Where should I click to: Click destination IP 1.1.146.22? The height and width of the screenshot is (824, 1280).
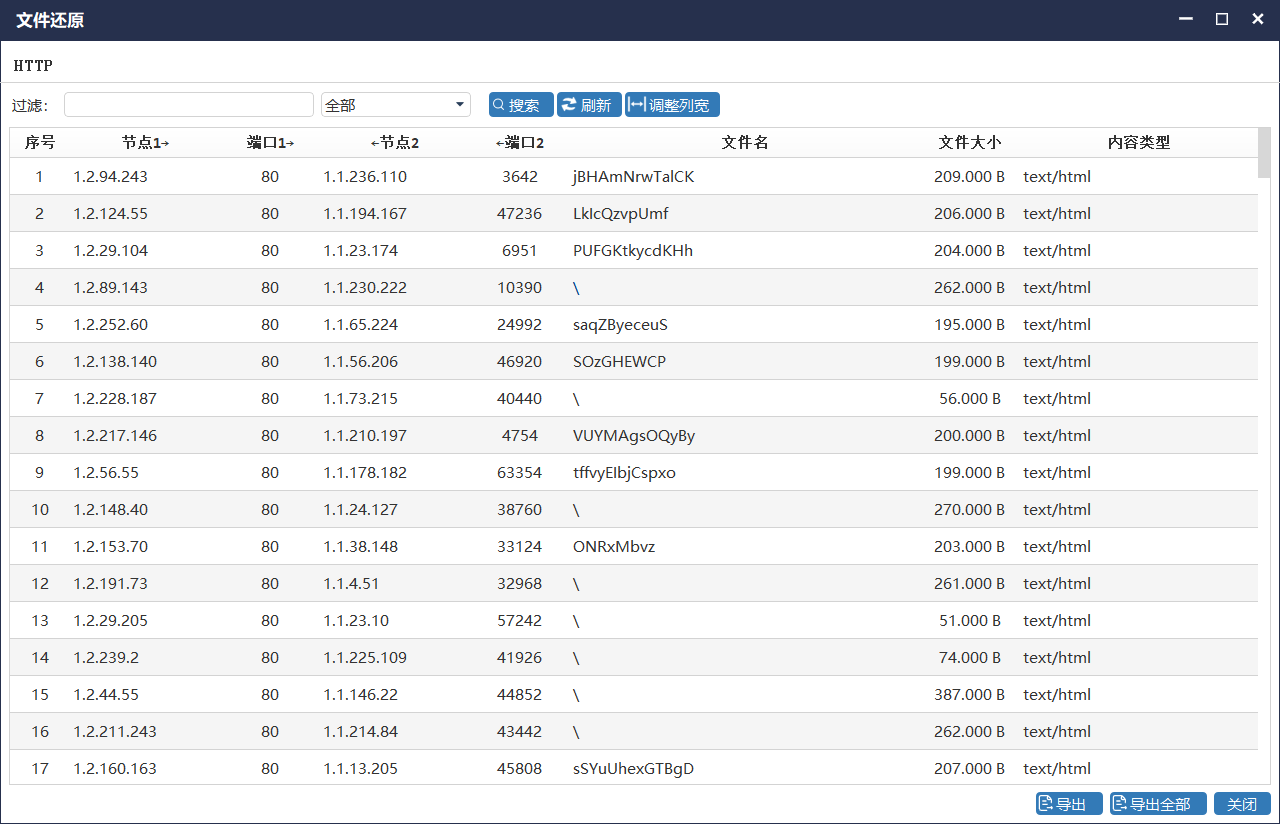[360, 695]
